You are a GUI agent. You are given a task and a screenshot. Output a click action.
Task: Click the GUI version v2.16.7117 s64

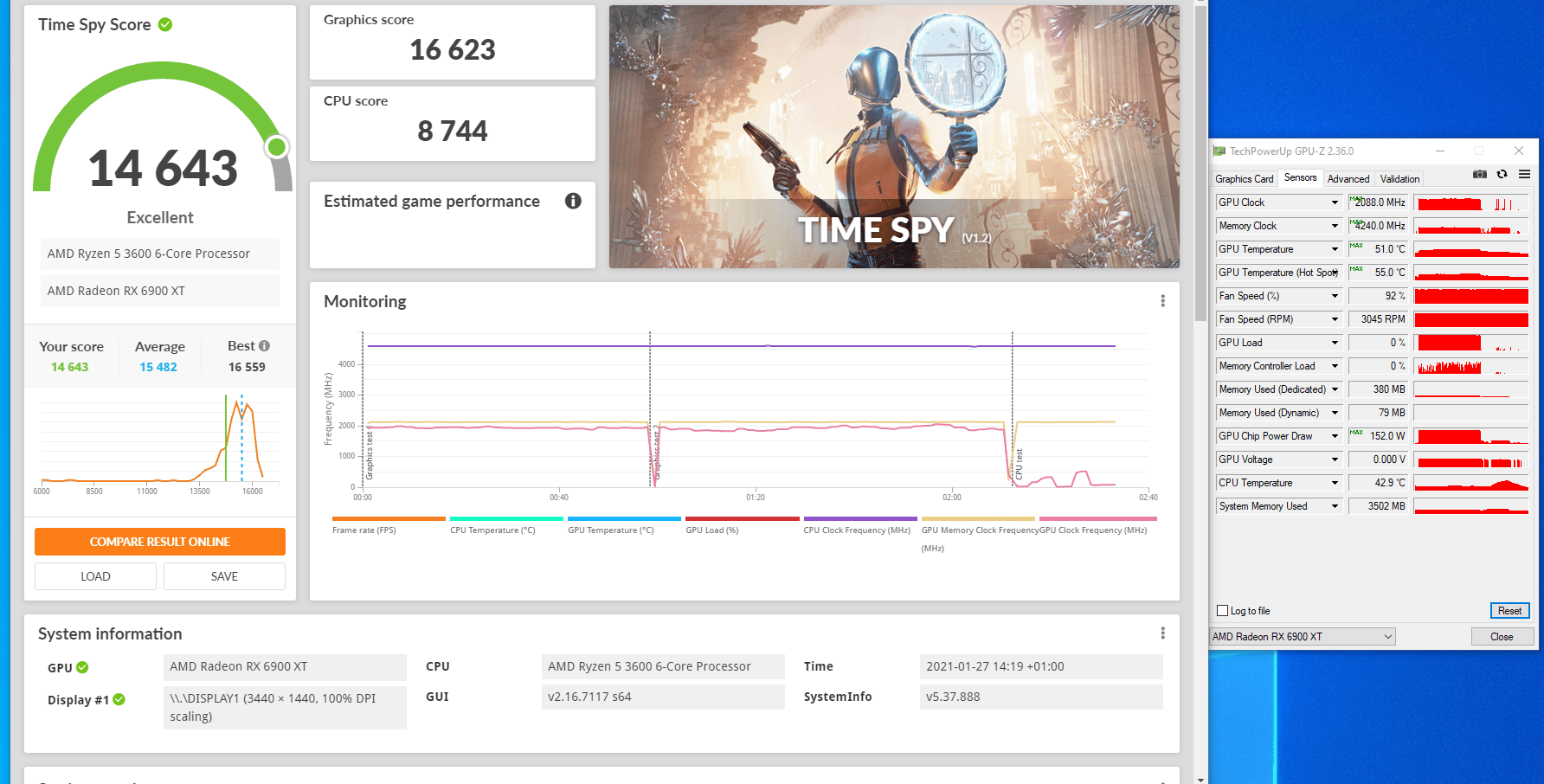(x=663, y=697)
